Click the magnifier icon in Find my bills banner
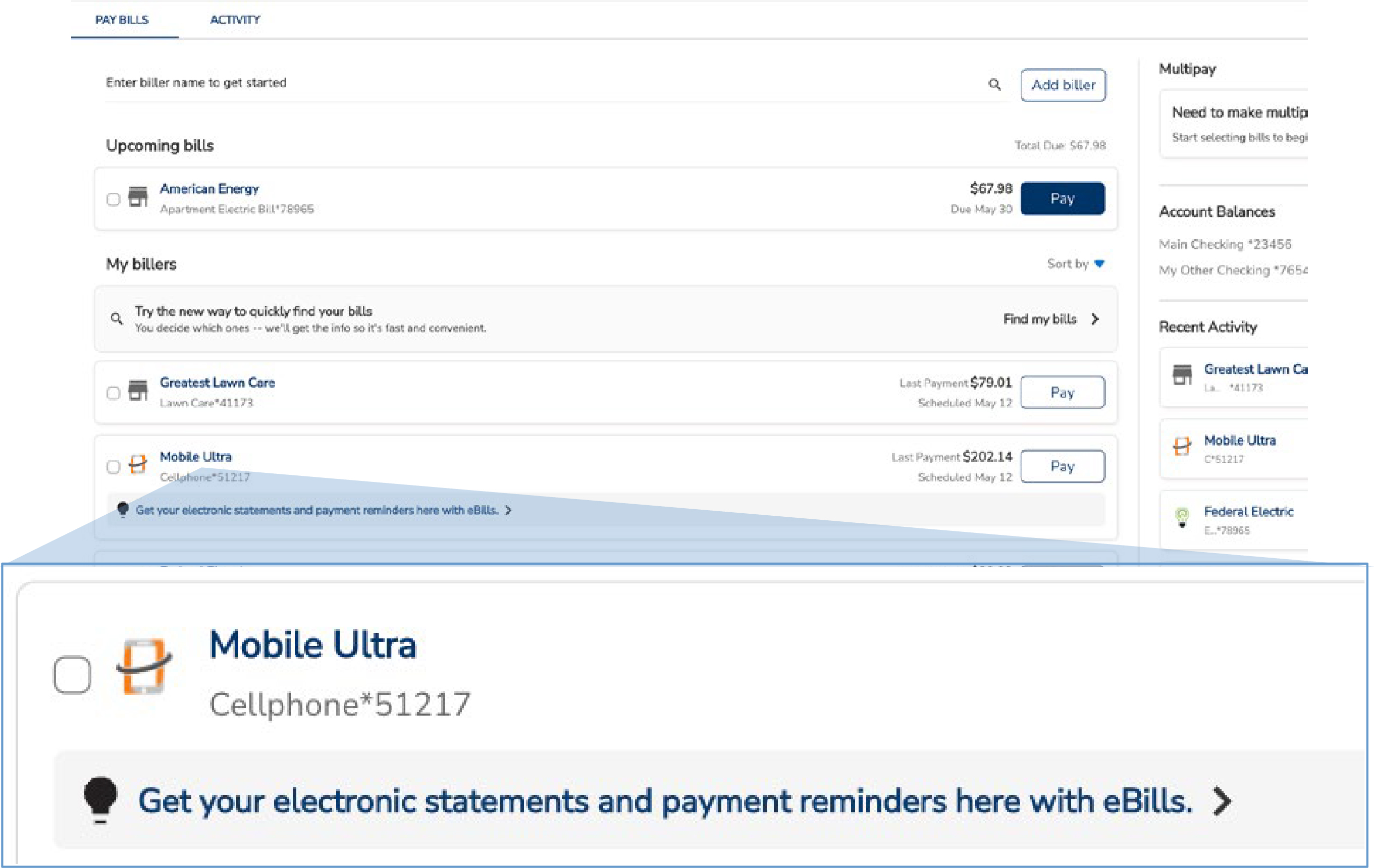This screenshot has height=868, width=1374. click(x=117, y=319)
